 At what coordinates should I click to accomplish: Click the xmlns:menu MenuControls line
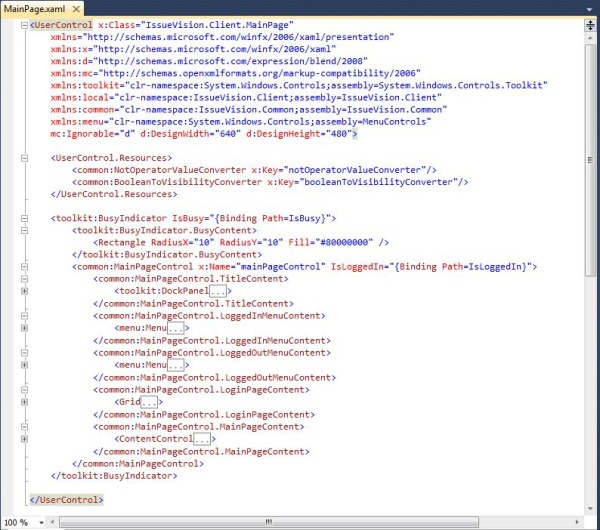point(241,122)
